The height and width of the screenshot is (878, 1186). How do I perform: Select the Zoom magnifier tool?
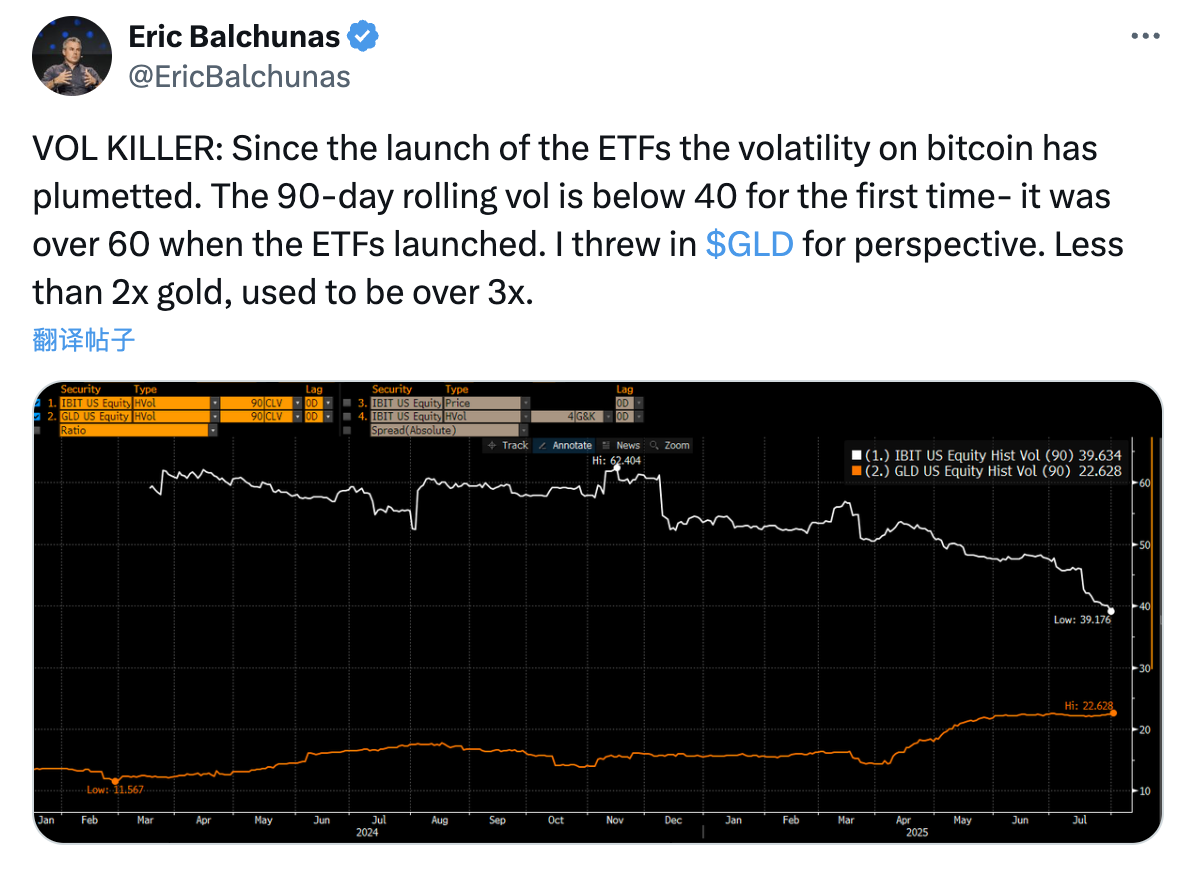coord(670,445)
